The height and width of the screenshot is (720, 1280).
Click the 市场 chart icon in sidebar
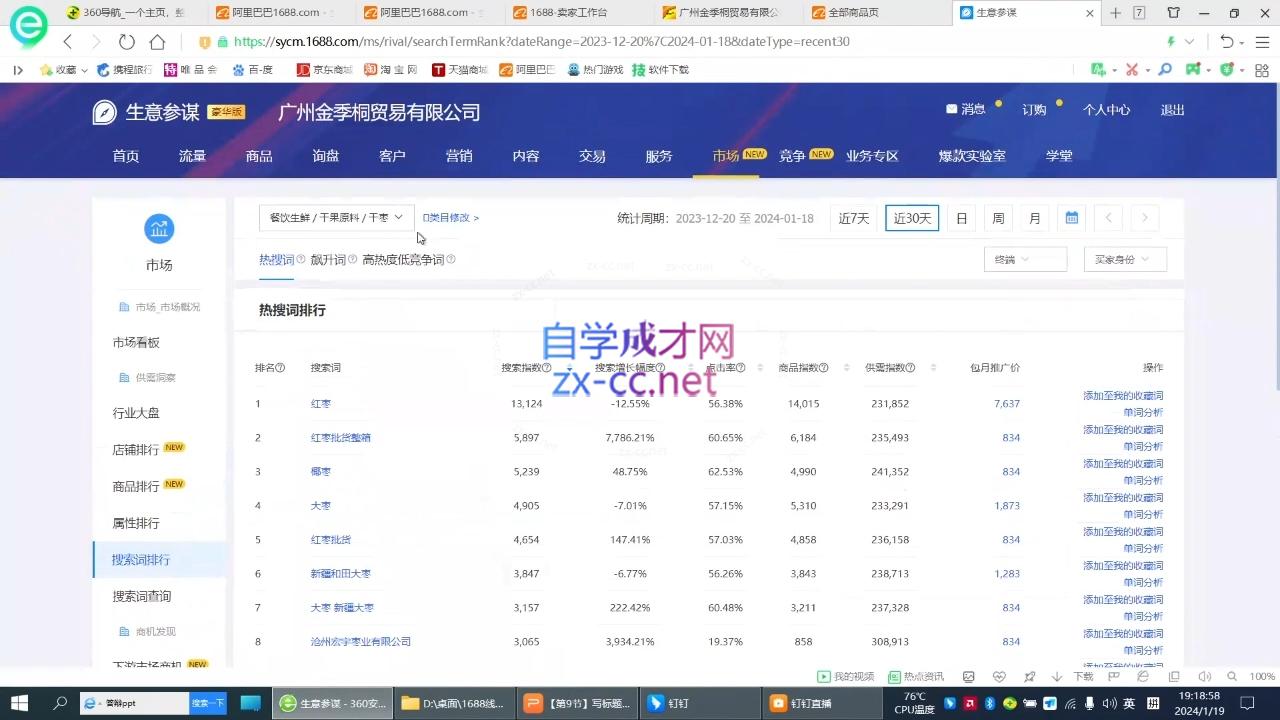pyautogui.click(x=159, y=229)
